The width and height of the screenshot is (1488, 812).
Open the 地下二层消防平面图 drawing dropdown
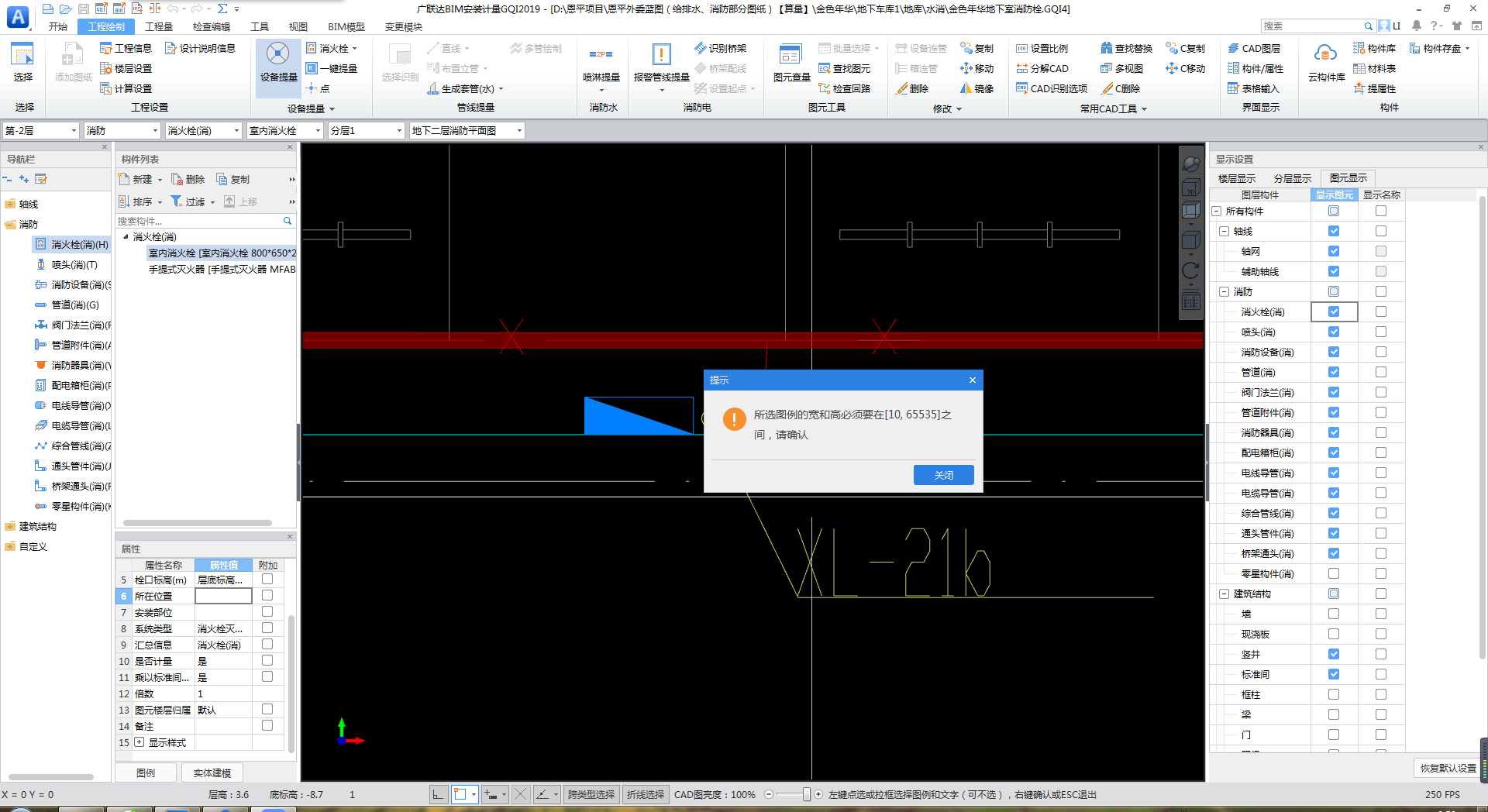click(467, 130)
